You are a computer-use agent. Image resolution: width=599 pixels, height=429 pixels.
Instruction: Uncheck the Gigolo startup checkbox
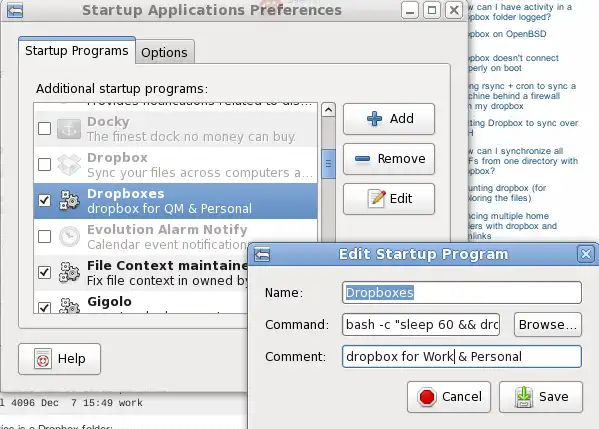44,307
